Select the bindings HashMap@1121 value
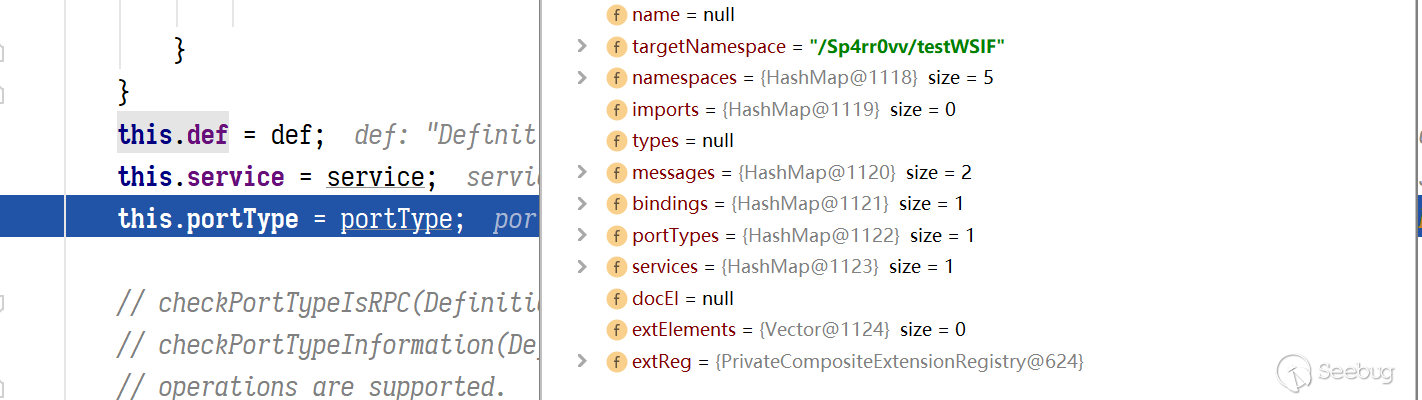Screen dimensions: 1422x400 pos(809,204)
